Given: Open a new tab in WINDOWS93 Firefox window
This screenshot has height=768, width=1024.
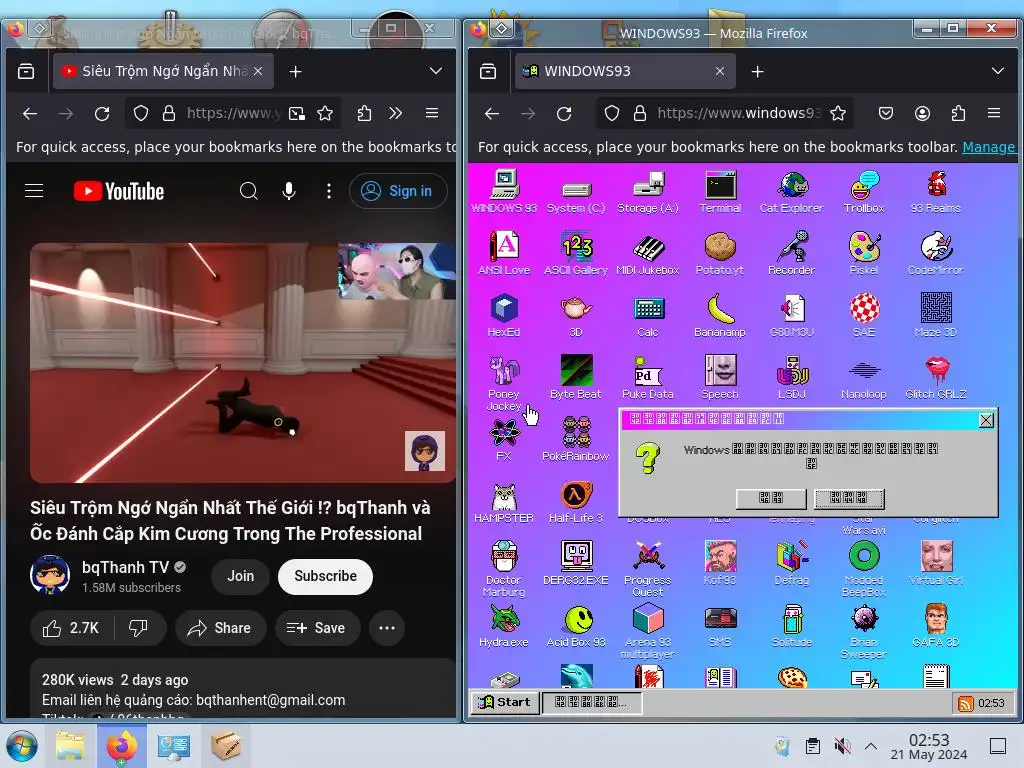Looking at the screenshot, I should (x=758, y=71).
